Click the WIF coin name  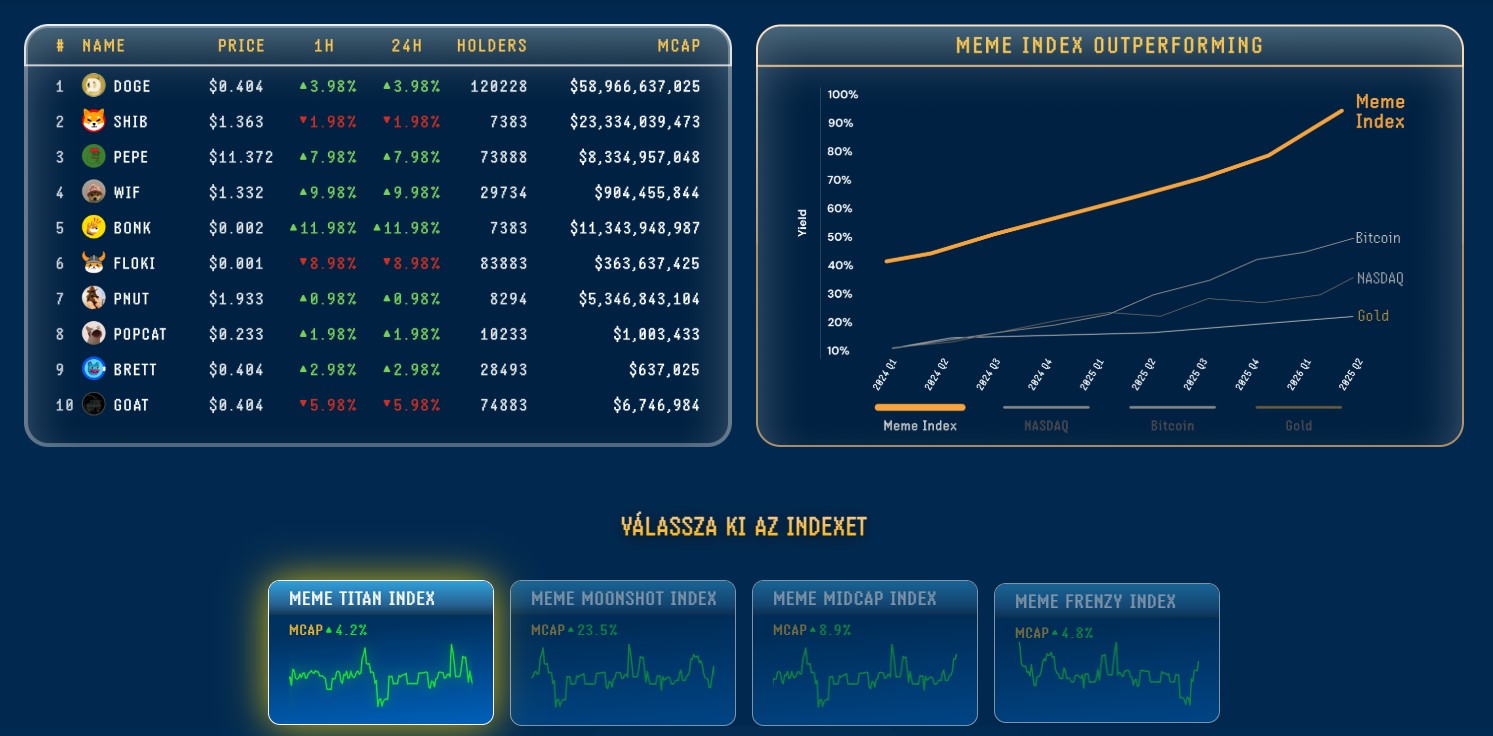pyautogui.click(x=126, y=193)
